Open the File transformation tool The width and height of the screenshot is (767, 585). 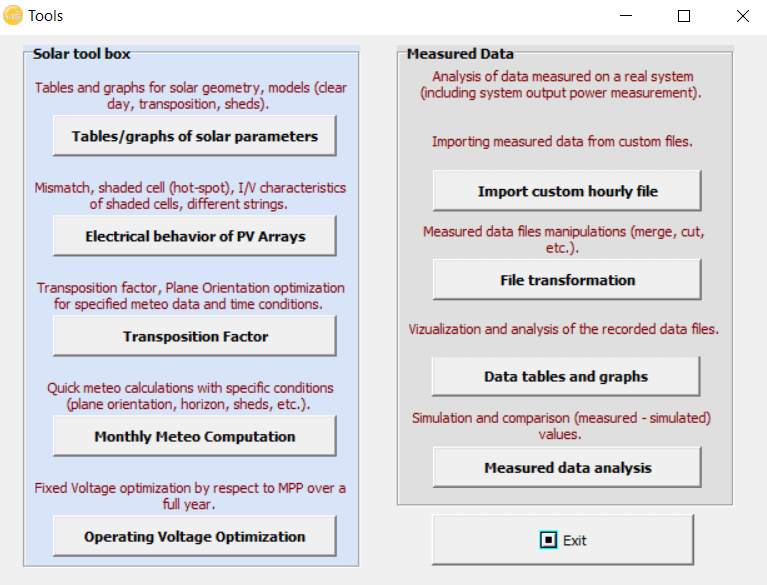click(x=567, y=280)
